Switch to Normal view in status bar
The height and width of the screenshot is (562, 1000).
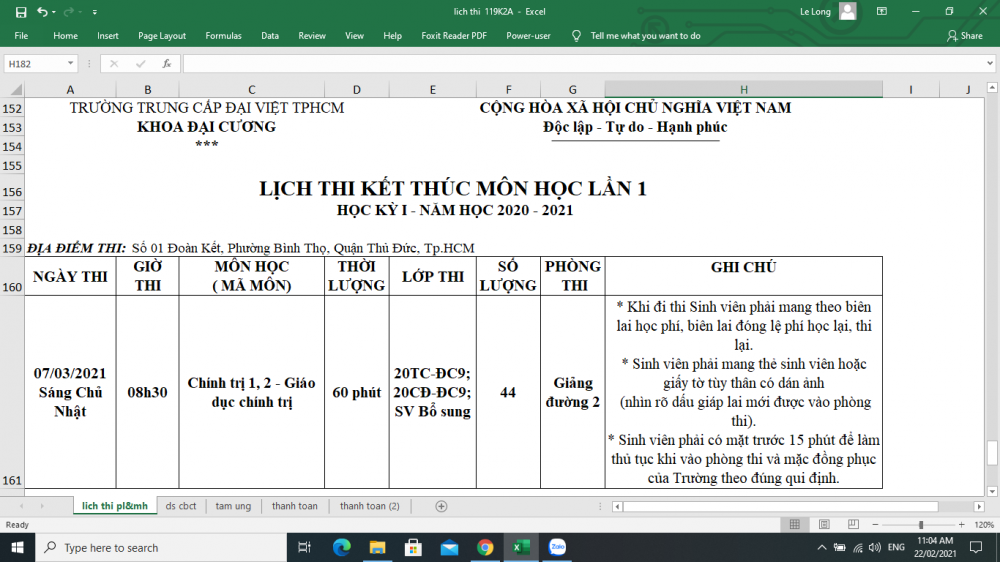(x=795, y=525)
